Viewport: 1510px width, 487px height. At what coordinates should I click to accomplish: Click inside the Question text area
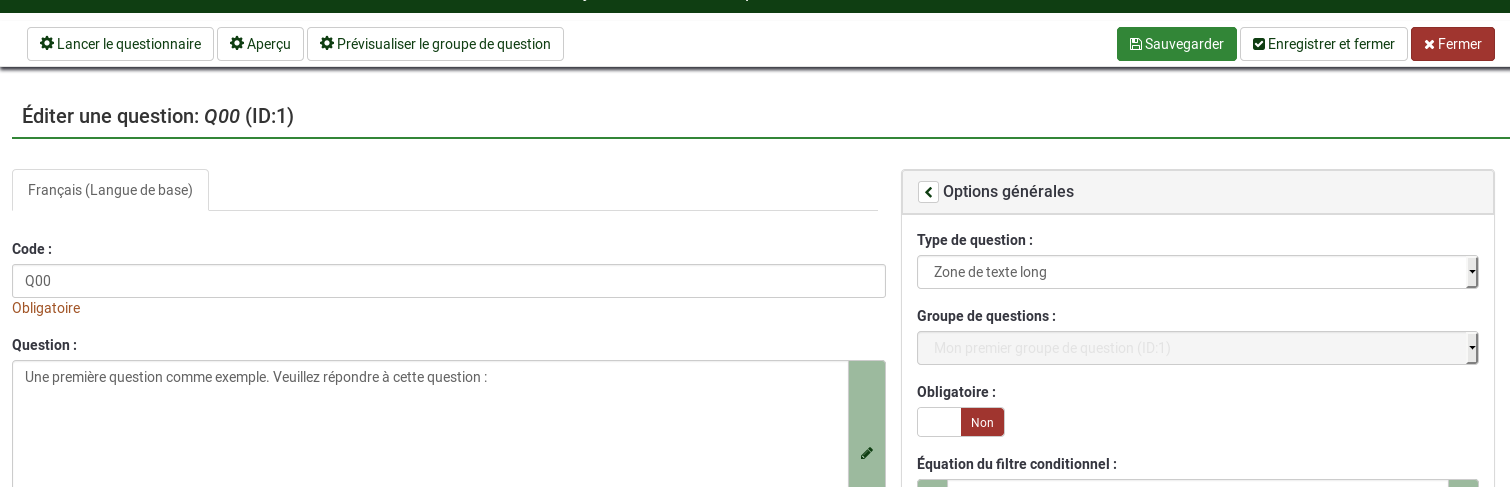pyautogui.click(x=430, y=425)
